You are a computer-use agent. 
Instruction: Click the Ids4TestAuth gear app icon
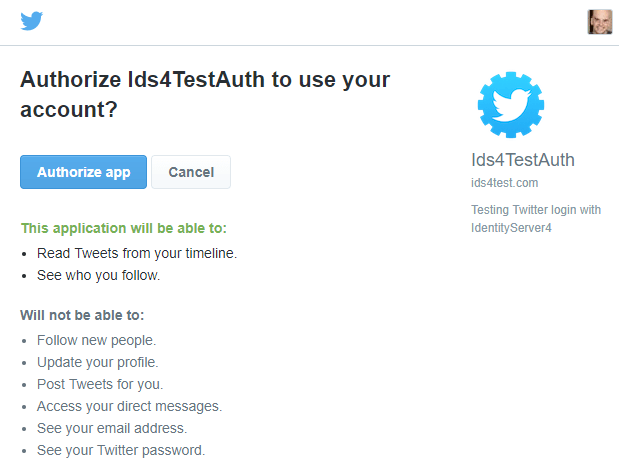click(511, 105)
